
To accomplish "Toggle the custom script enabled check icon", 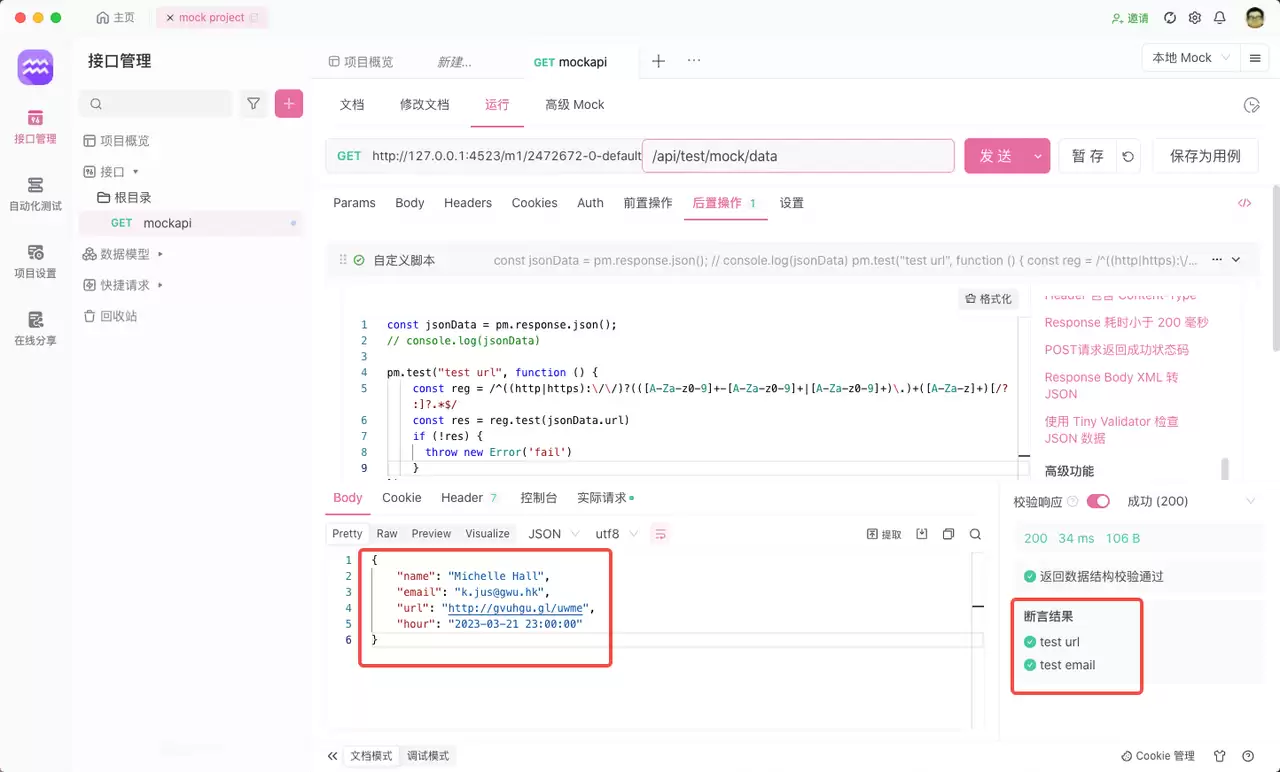I will (359, 260).
